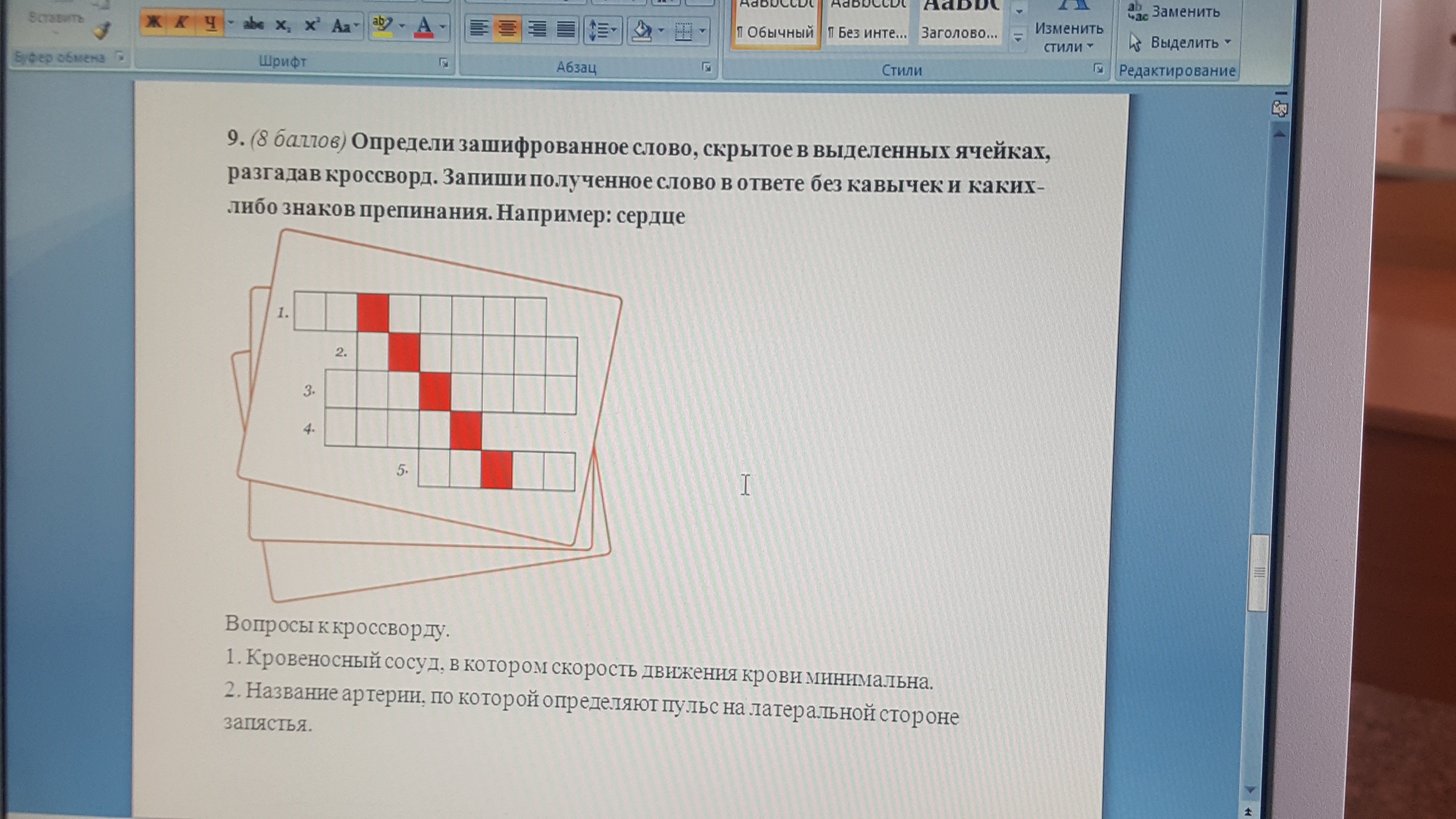This screenshot has height=819, width=1456.
Task: Open highlight color dropdown arrow
Action: click(x=402, y=27)
